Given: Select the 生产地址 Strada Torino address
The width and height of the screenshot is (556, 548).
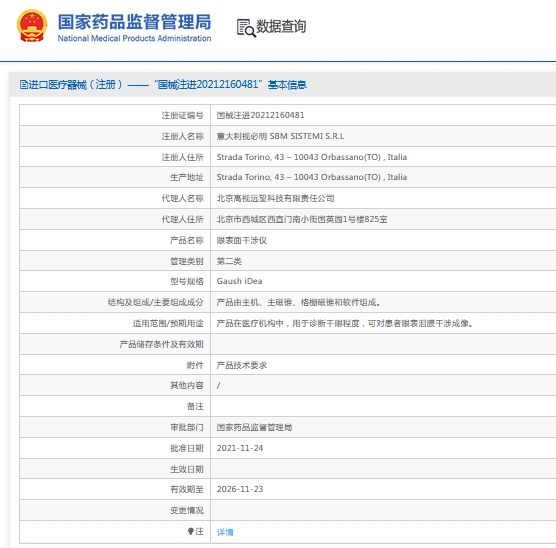Looking at the screenshot, I should 312,177.
